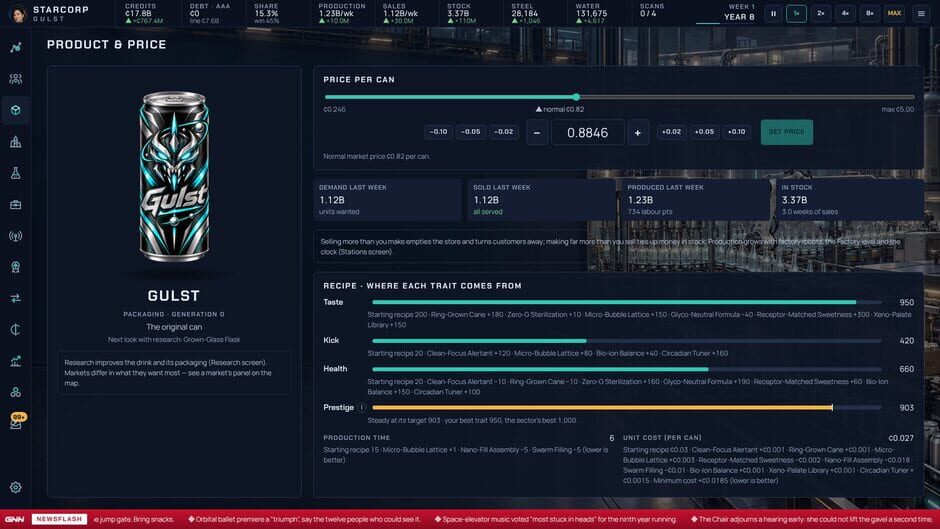The width and height of the screenshot is (940, 529).
Task: Open the research flask sidebar icon
Action: click(x=16, y=173)
